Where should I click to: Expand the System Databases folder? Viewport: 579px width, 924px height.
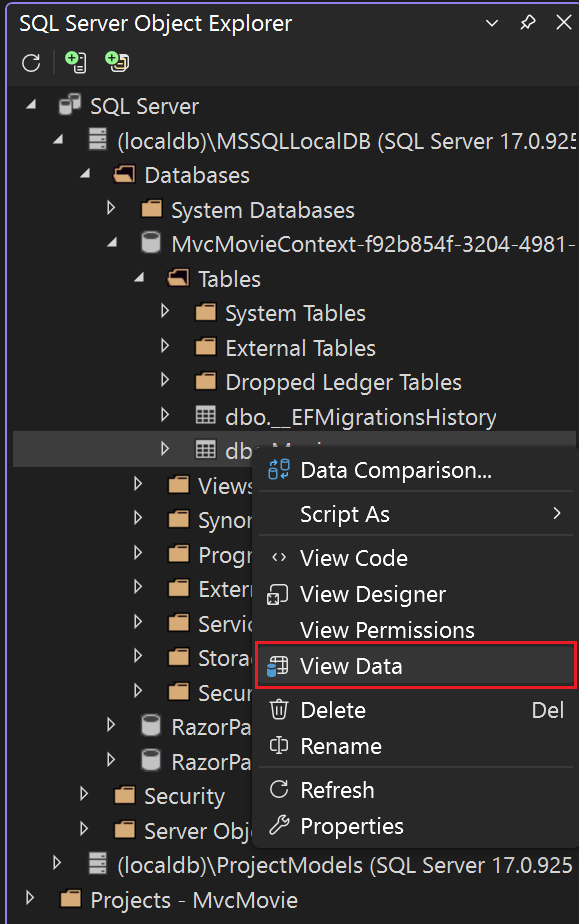111,208
